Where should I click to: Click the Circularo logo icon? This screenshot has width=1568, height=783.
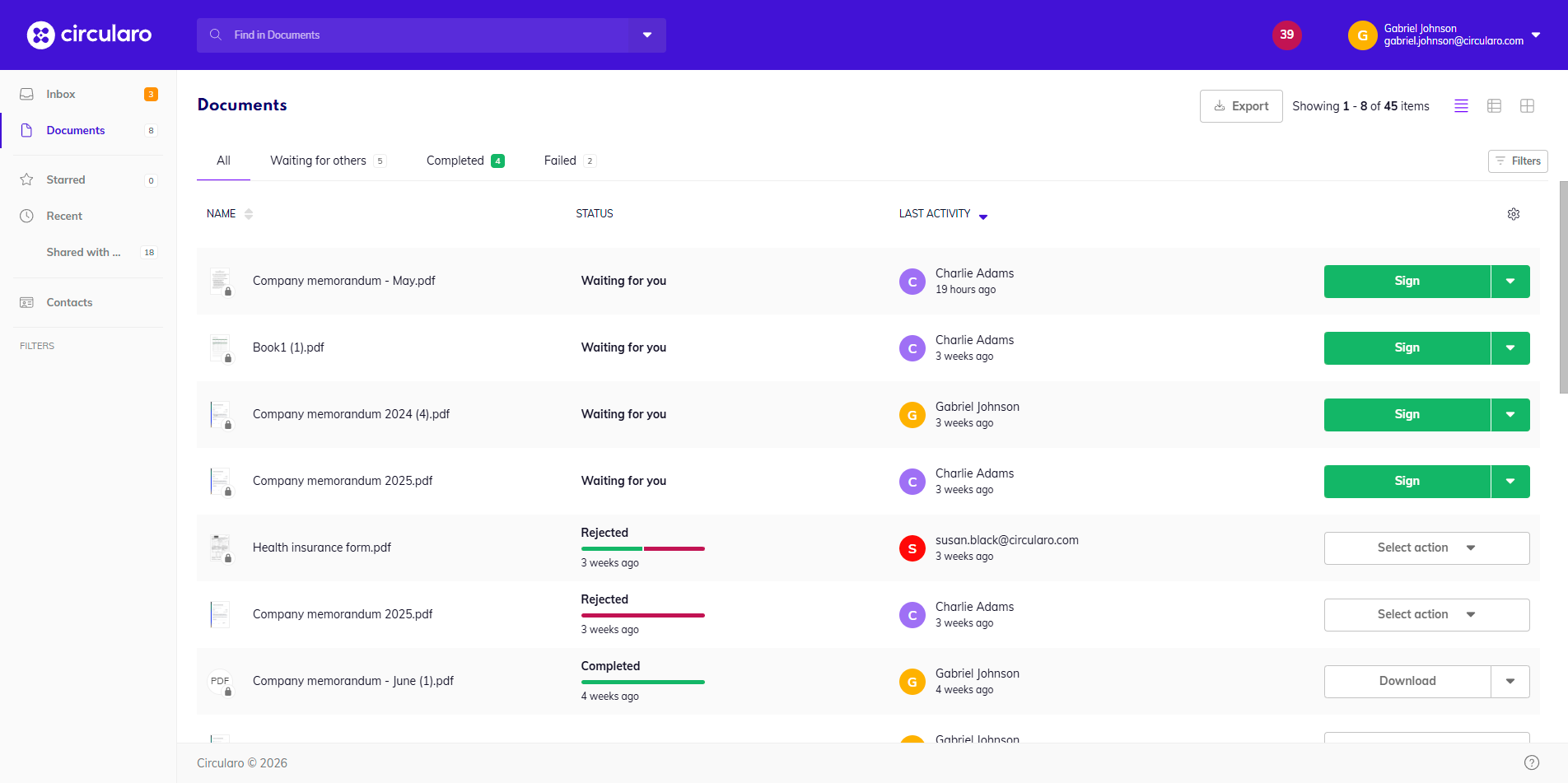click(40, 35)
